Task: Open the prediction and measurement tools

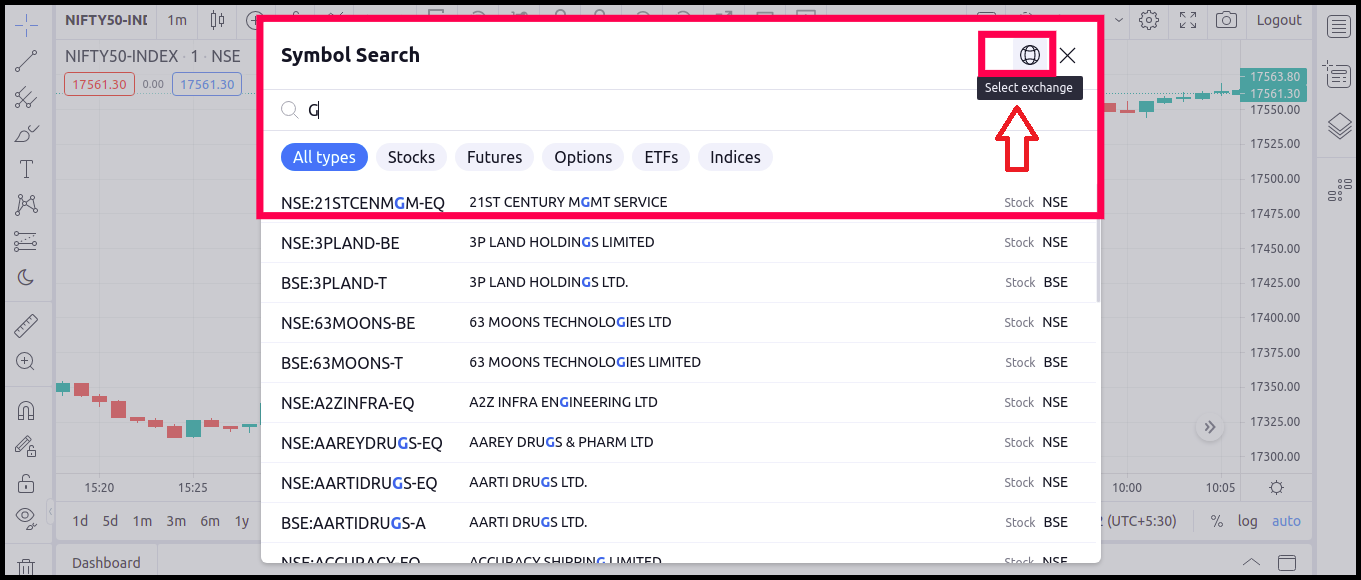Action: coord(26,241)
